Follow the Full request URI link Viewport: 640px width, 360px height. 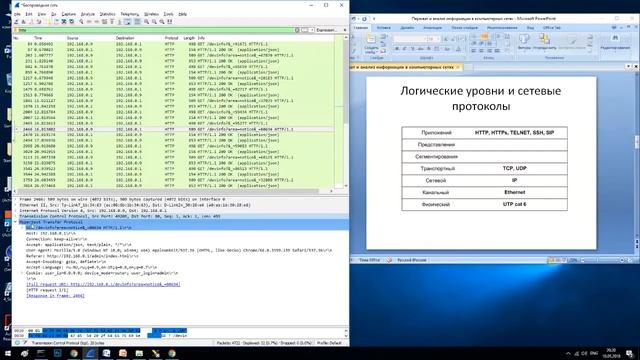(103, 284)
